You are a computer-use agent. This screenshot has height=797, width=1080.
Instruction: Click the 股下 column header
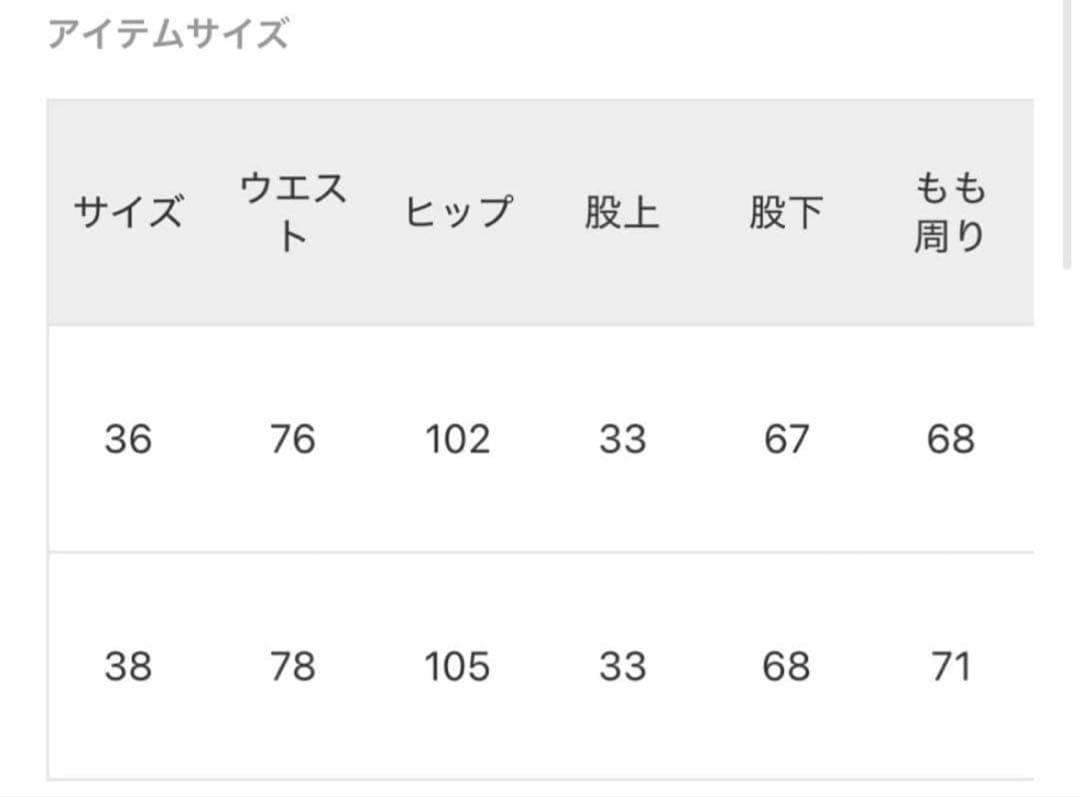coord(786,213)
